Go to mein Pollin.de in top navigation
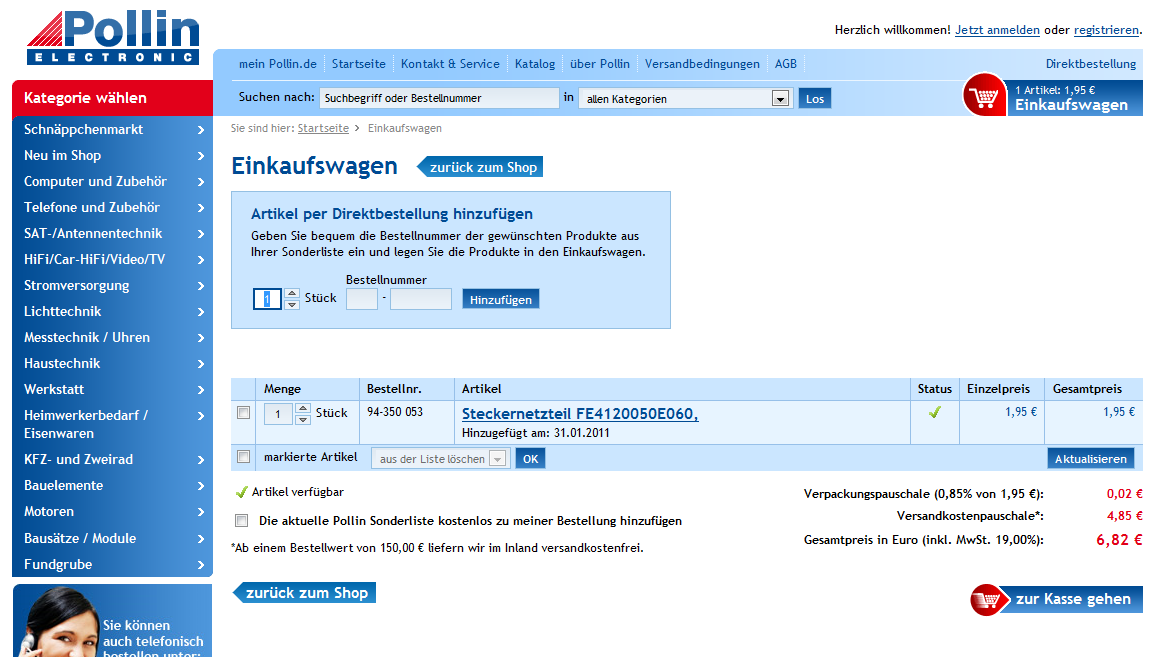1152x657 pixels. [278, 64]
